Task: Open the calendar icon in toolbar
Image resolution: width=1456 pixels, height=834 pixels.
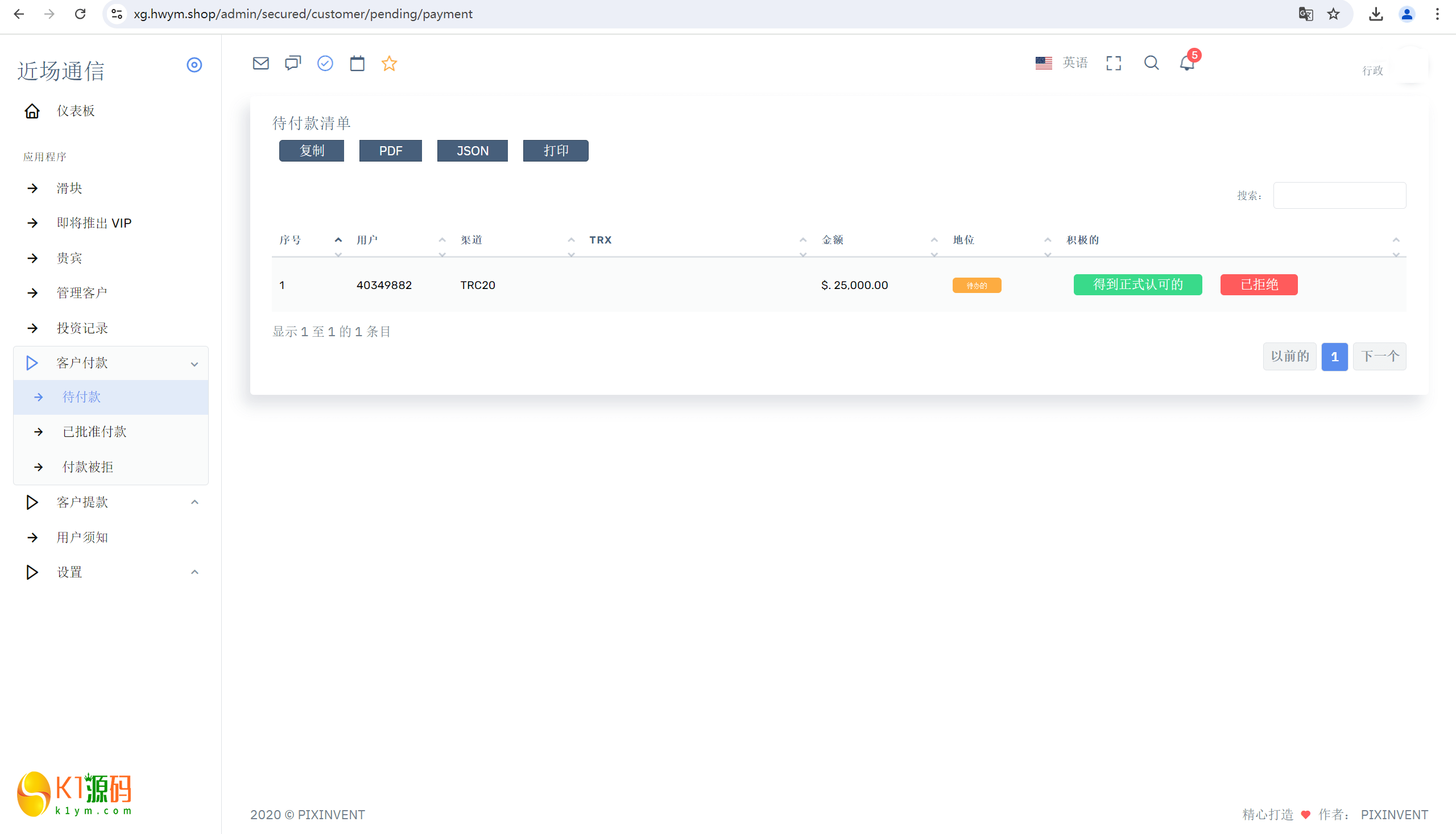Action: coord(357,63)
